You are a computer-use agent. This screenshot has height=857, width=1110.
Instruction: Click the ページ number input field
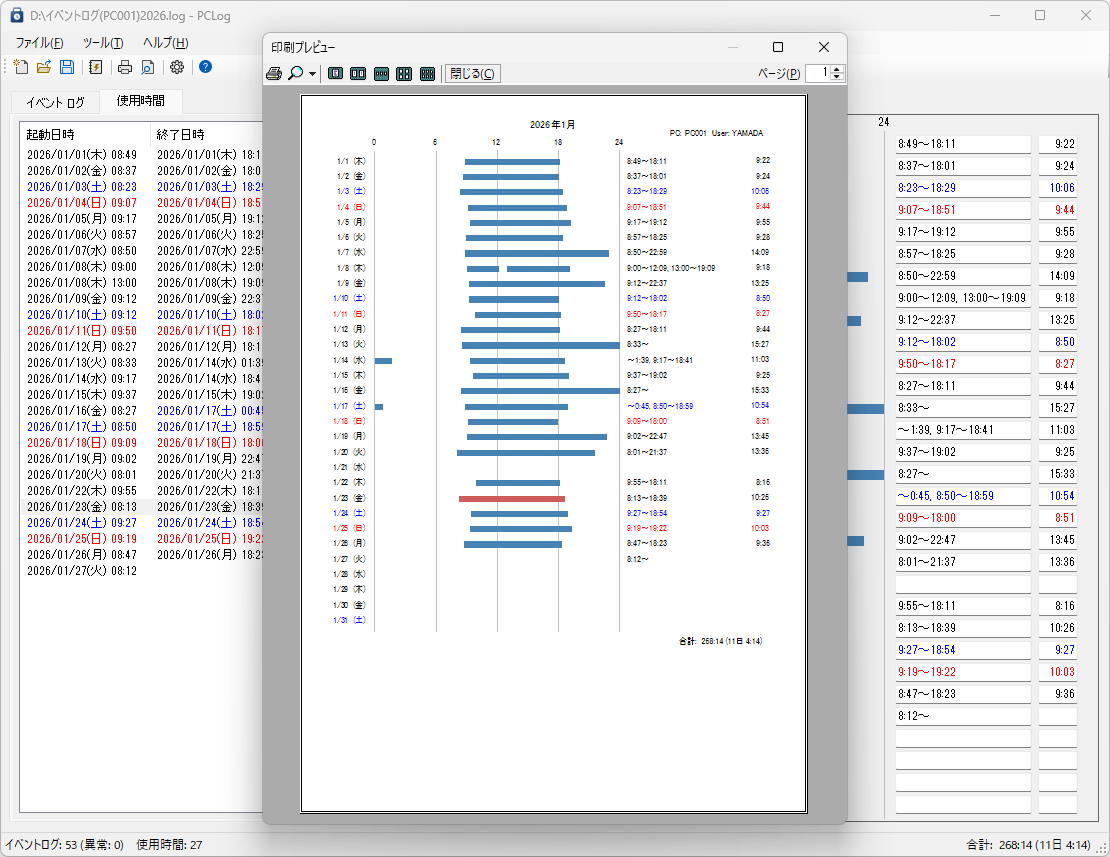click(817, 73)
